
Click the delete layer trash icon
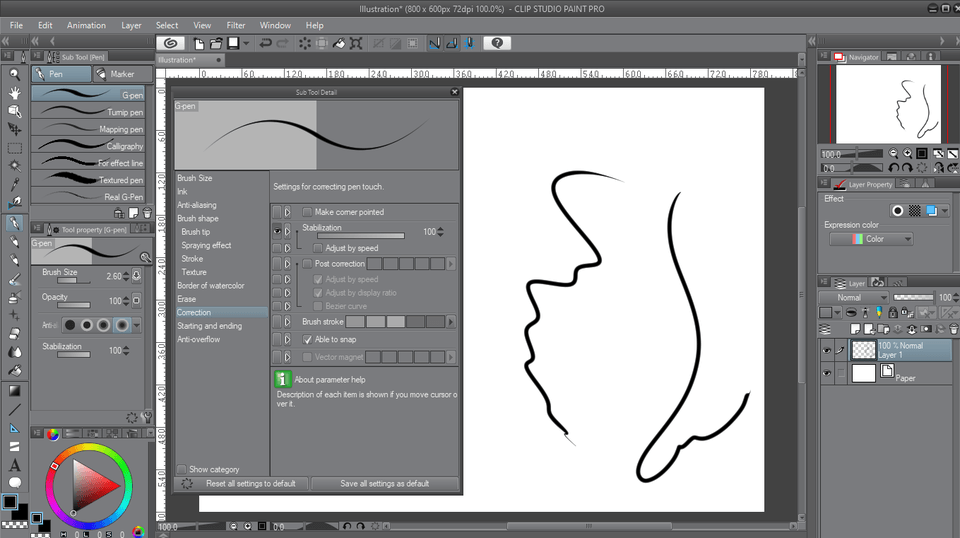[953, 329]
